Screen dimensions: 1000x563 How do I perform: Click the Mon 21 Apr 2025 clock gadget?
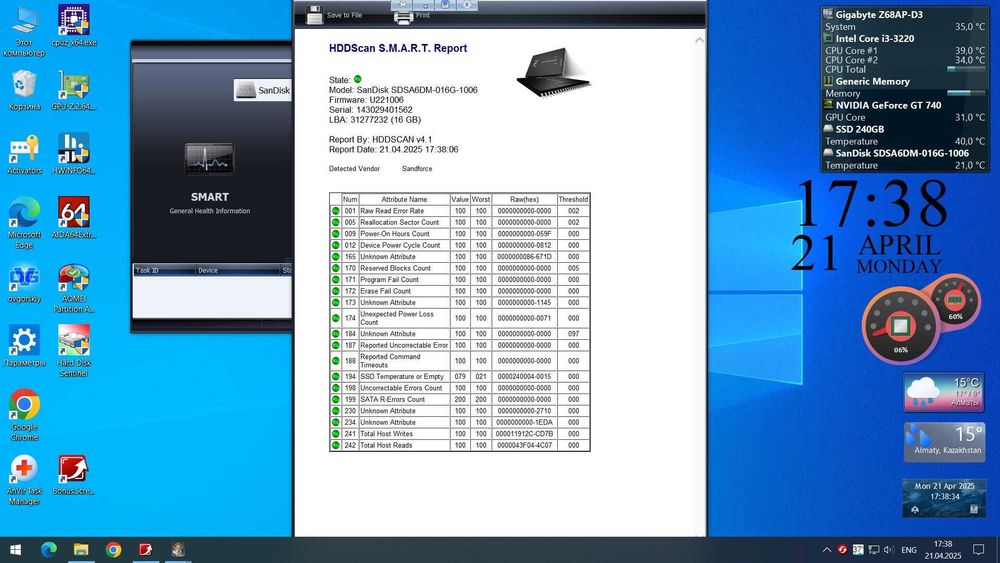pos(944,497)
